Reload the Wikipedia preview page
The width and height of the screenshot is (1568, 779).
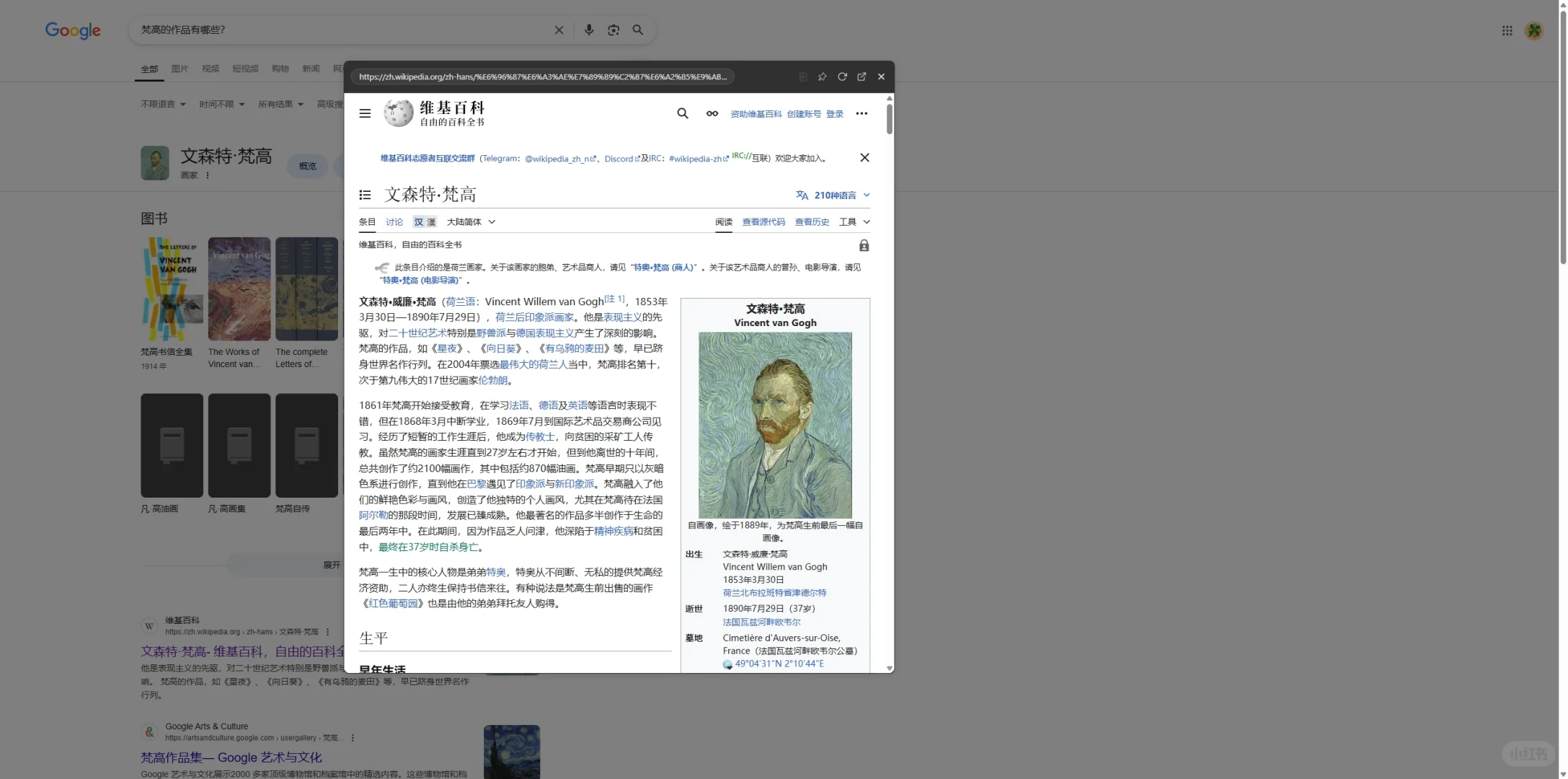coord(842,76)
